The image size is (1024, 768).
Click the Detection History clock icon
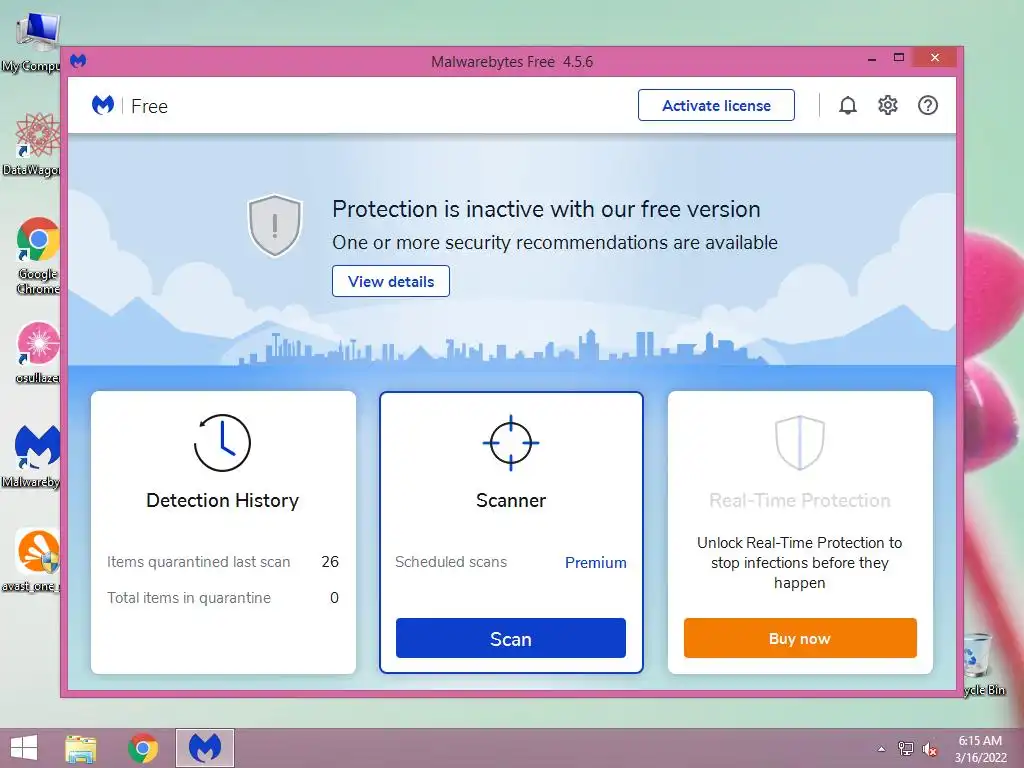pos(222,443)
